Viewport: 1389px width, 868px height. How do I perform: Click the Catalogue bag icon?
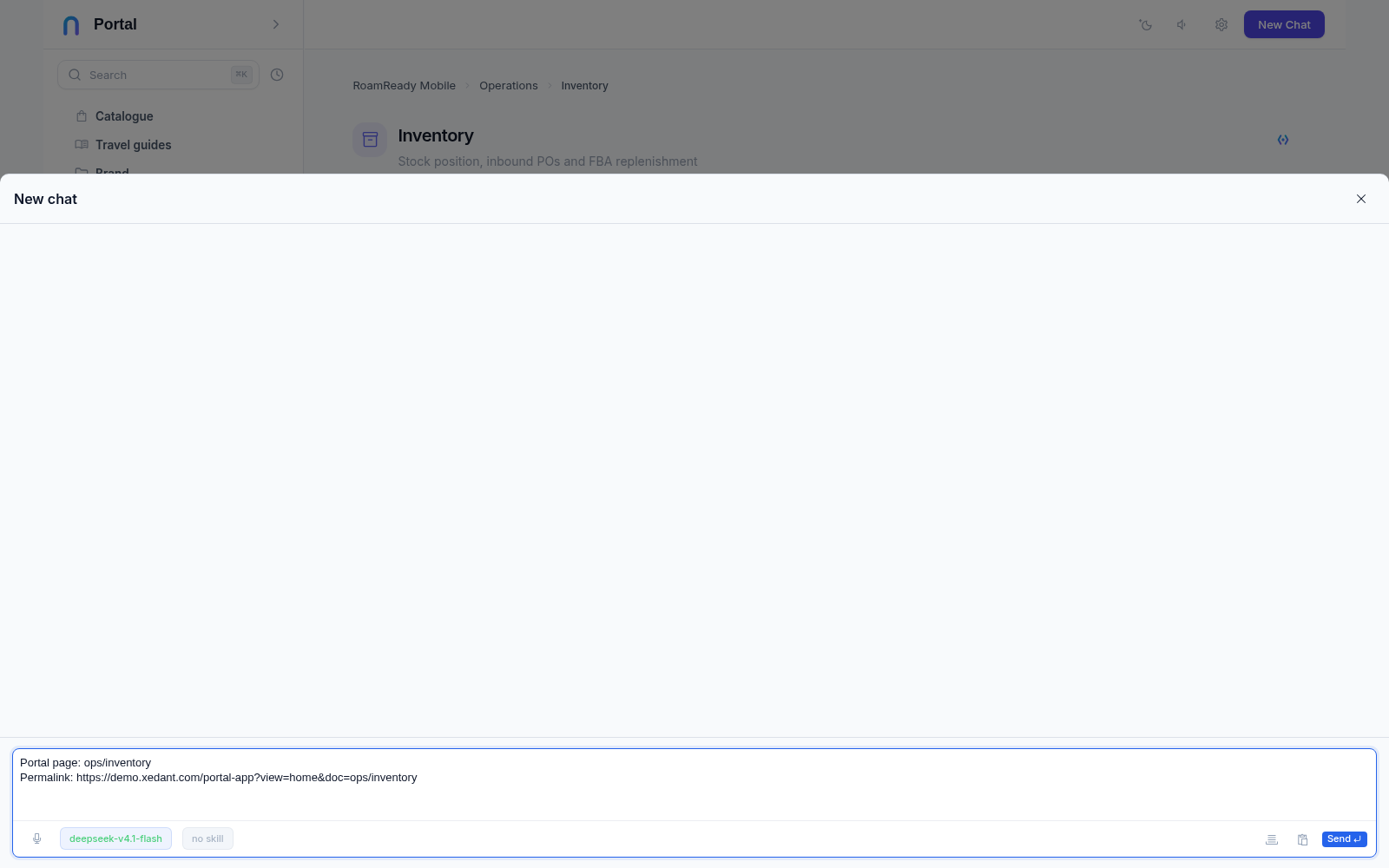[x=82, y=116]
